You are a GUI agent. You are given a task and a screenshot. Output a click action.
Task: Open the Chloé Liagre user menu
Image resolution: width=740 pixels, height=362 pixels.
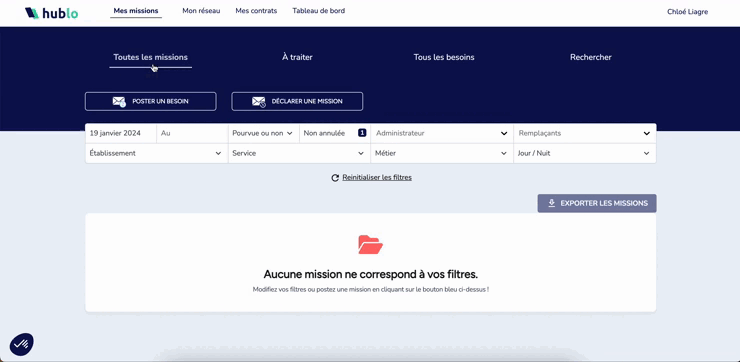[688, 12]
